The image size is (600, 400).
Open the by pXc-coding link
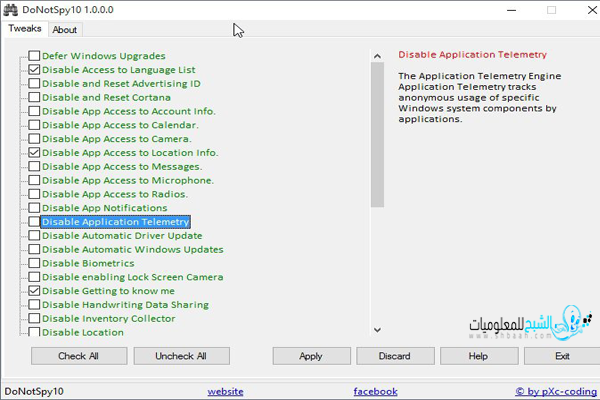coord(556,392)
